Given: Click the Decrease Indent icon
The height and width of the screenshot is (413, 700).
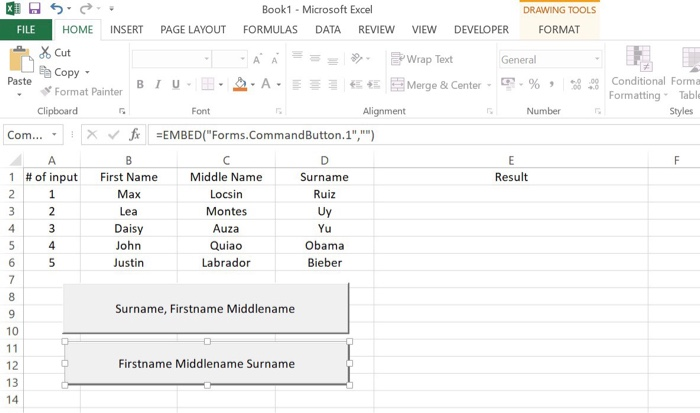Looking at the screenshot, I should [x=356, y=84].
